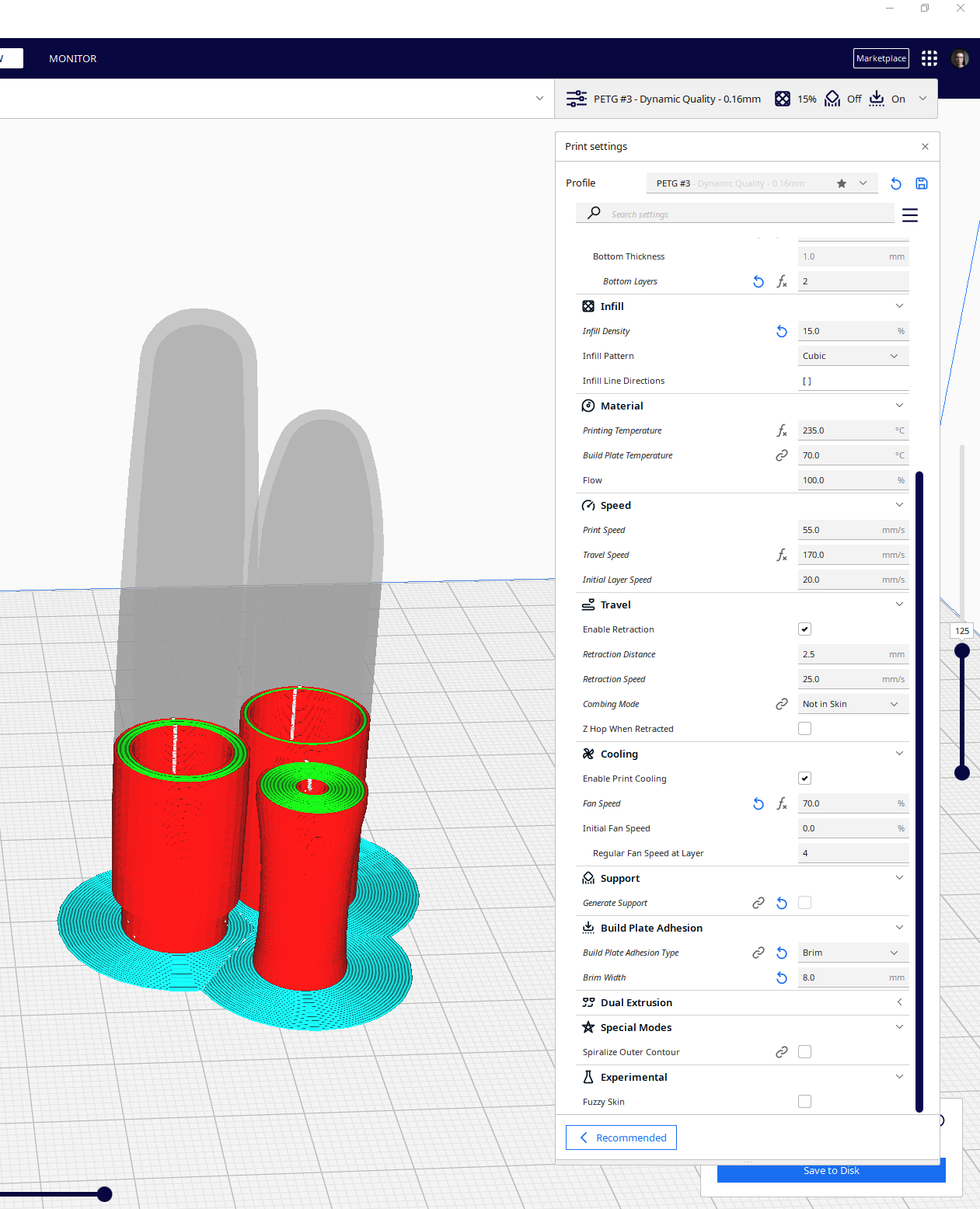The image size is (980, 1209).
Task: Click the layer slider's top handle
Action: [x=962, y=651]
